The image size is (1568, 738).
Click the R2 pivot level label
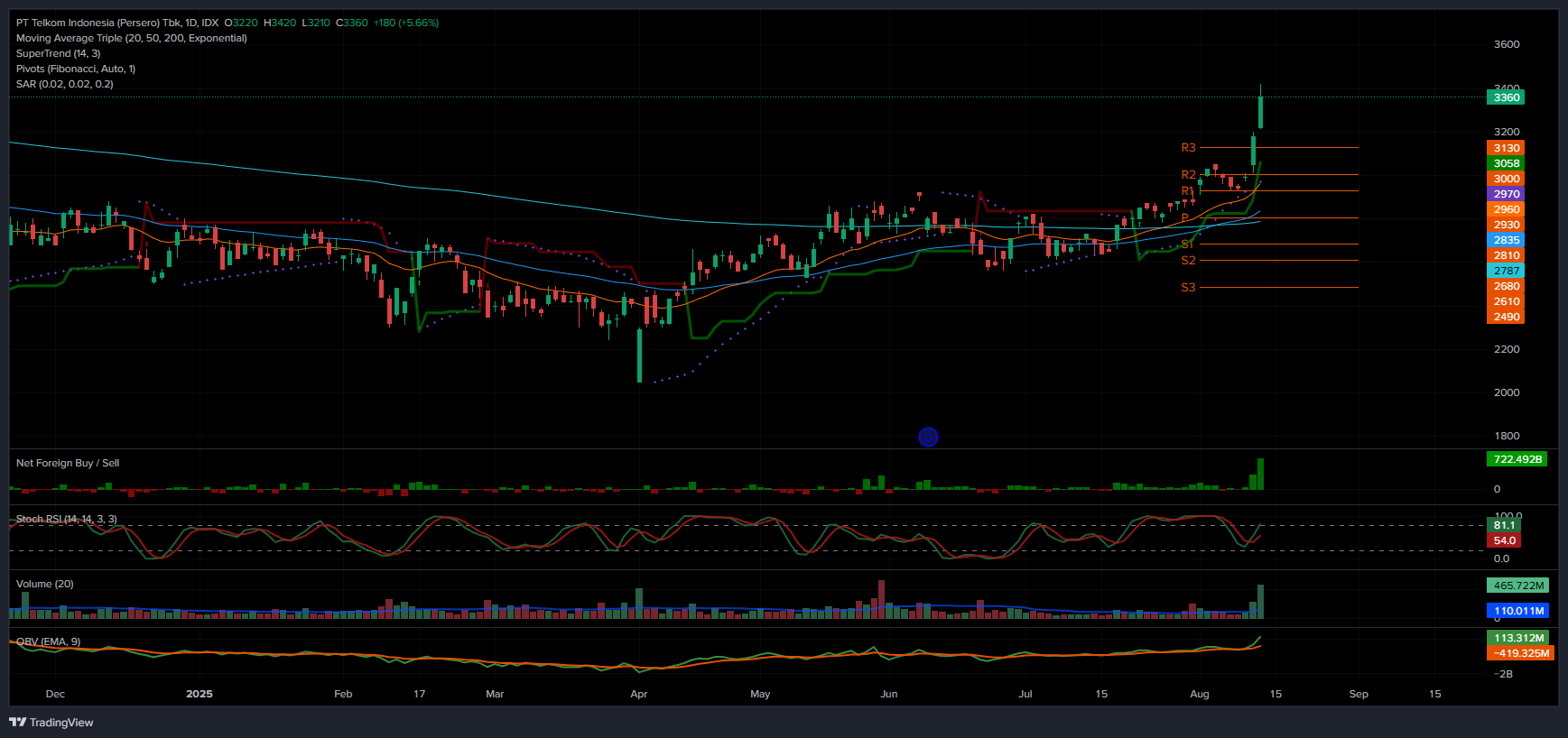(1188, 174)
